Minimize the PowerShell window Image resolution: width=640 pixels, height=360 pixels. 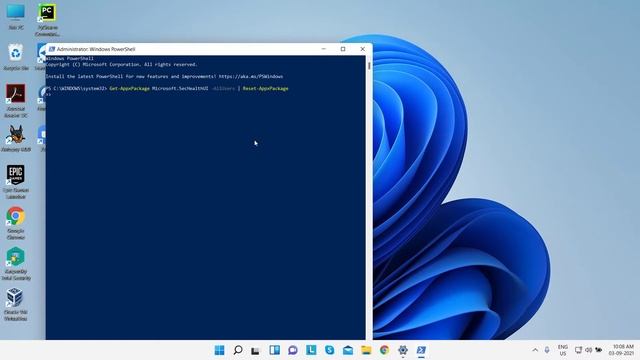tap(324, 49)
